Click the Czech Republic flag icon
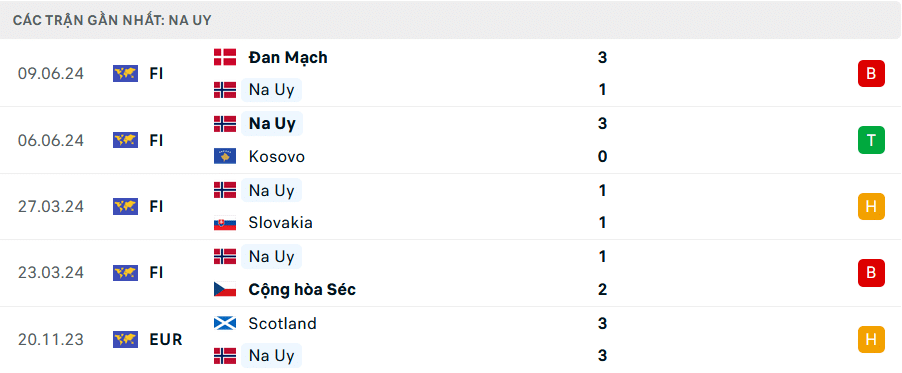The width and height of the screenshot is (902, 373). coord(225,289)
